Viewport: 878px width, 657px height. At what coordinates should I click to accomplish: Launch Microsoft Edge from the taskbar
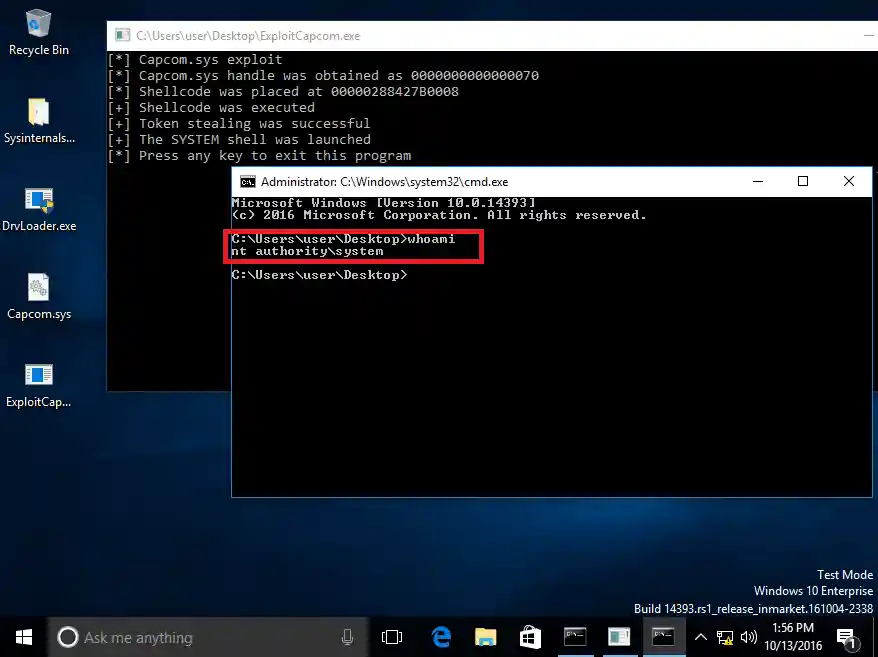[440, 636]
